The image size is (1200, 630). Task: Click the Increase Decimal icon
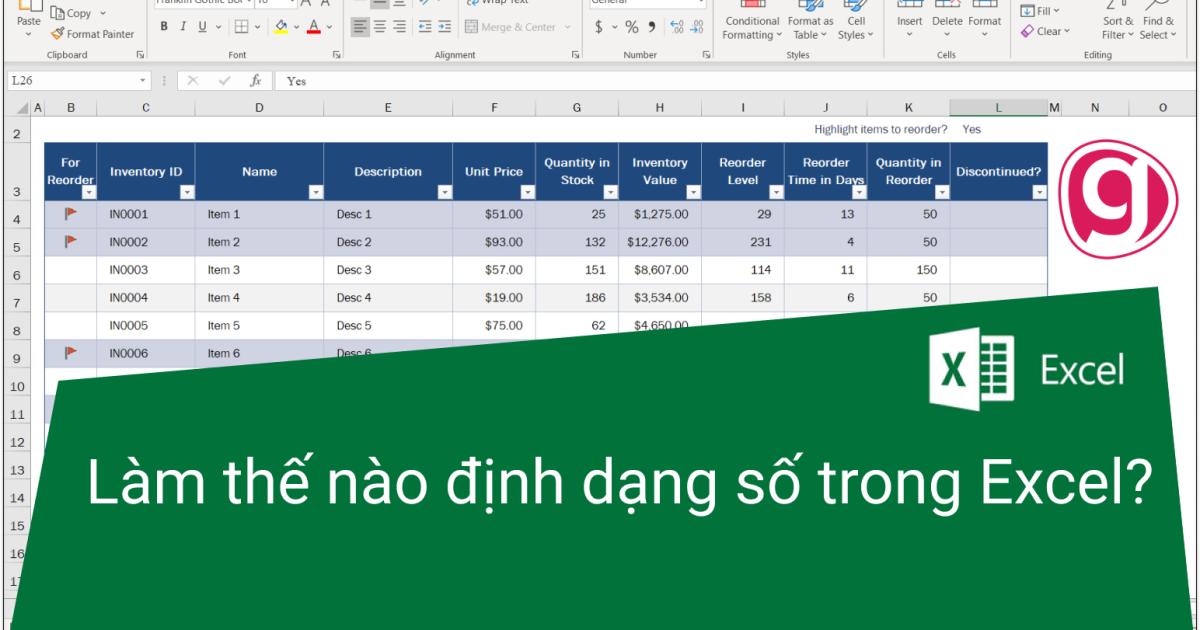(676, 28)
